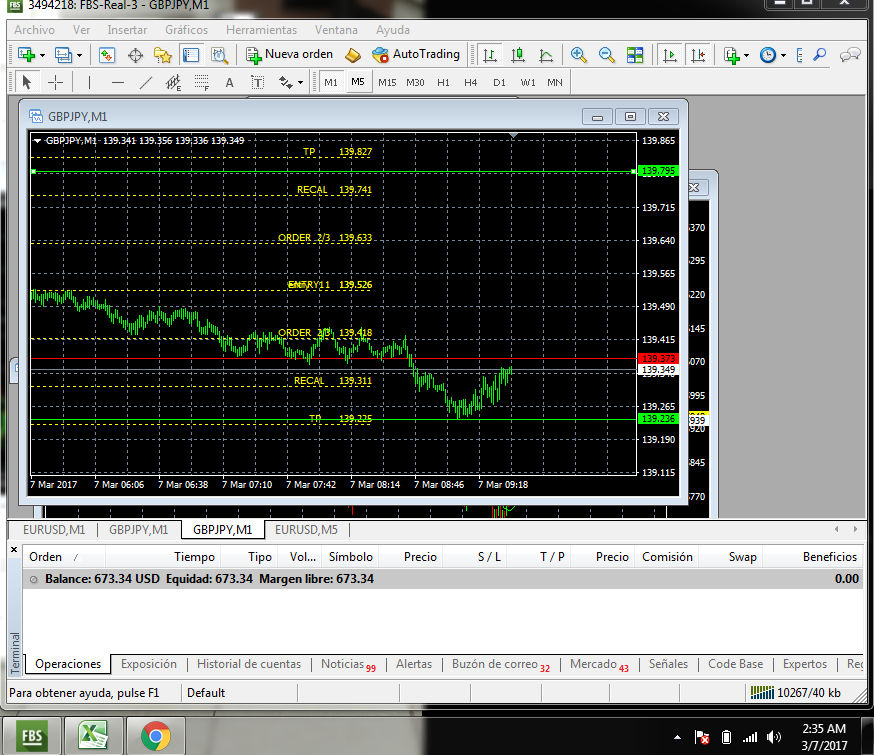Tile chart windows with the grid icon

pos(635,55)
